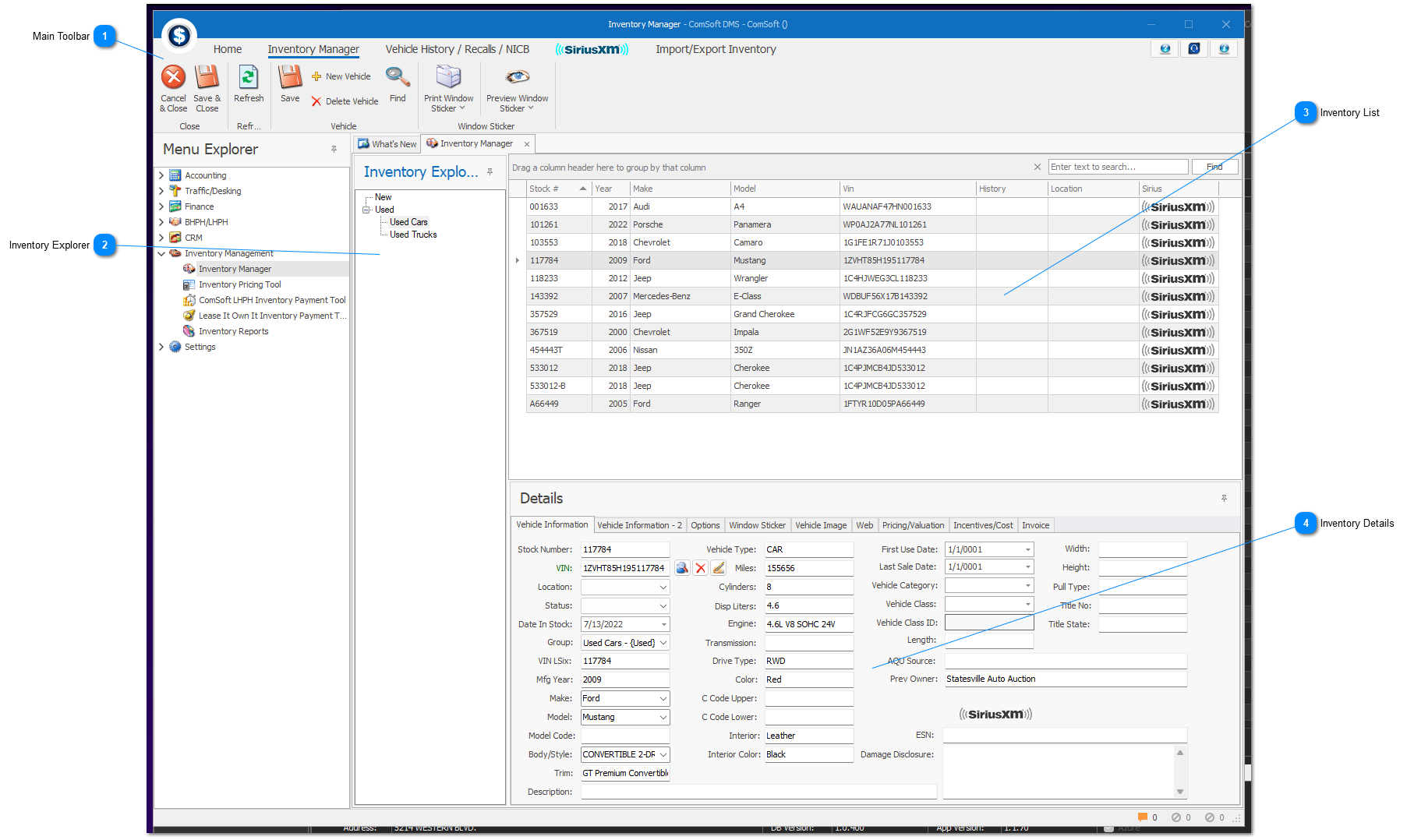Open the Location dropdown

click(x=663, y=588)
